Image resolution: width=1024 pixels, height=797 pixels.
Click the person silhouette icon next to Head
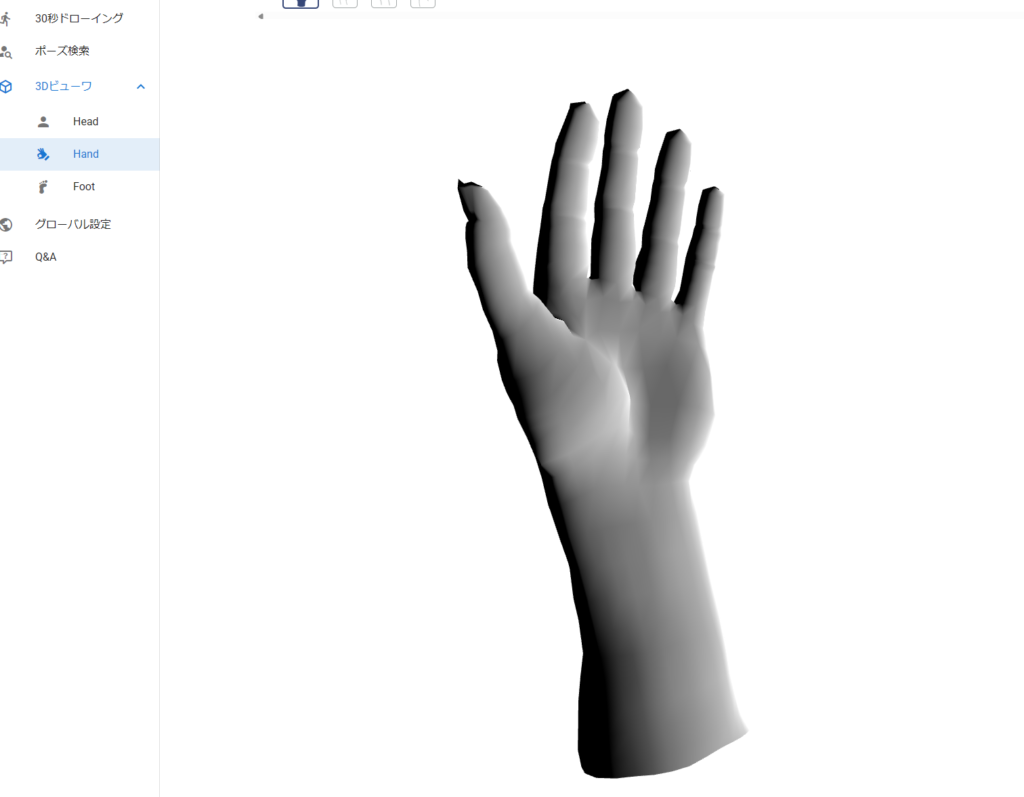43,122
